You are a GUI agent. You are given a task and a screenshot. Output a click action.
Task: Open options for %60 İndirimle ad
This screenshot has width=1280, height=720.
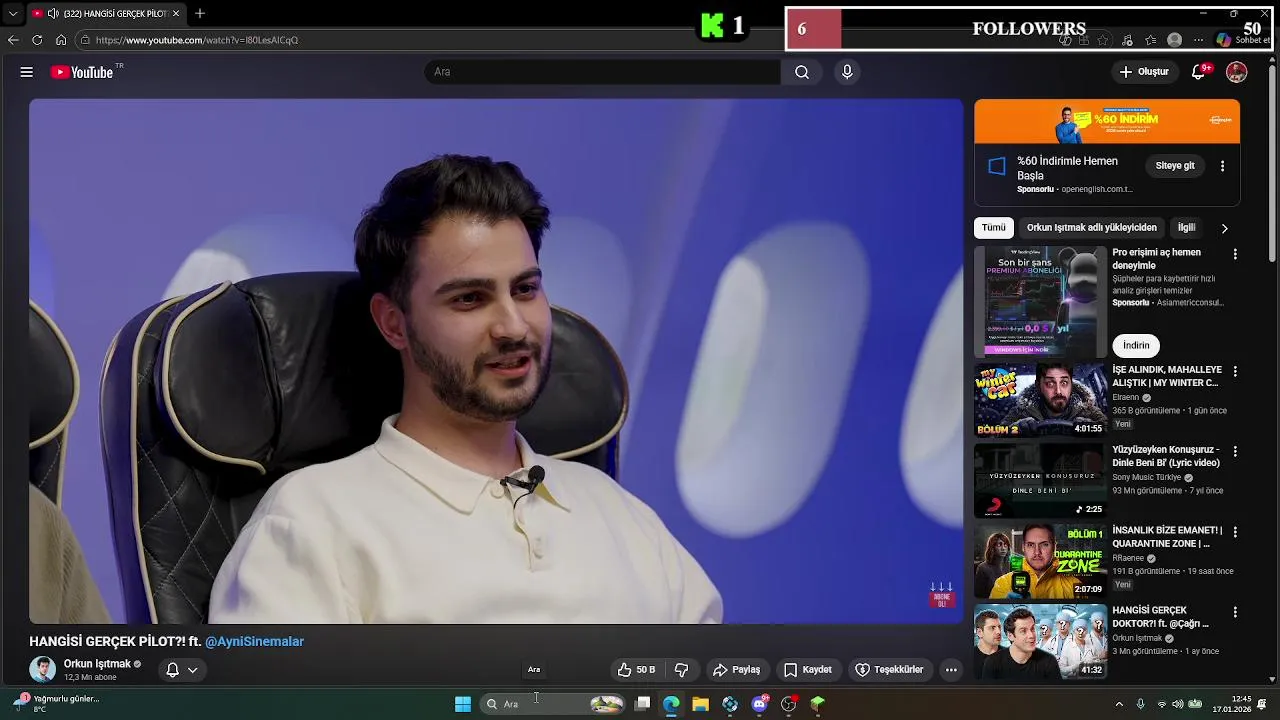coord(1222,166)
